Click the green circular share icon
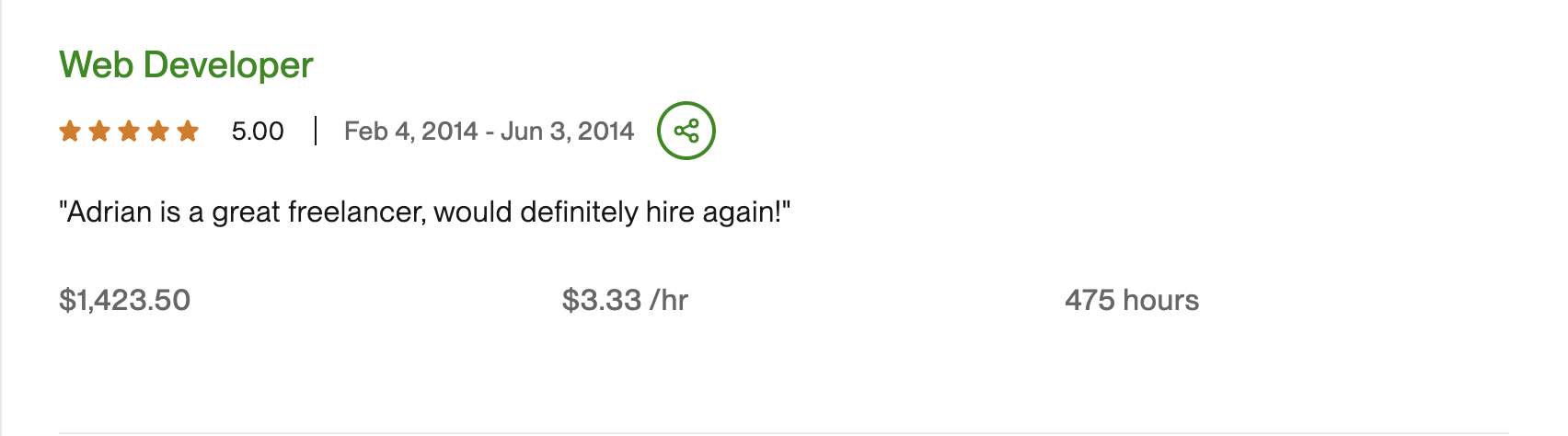Viewport: 1568px width, 436px height. point(686,131)
